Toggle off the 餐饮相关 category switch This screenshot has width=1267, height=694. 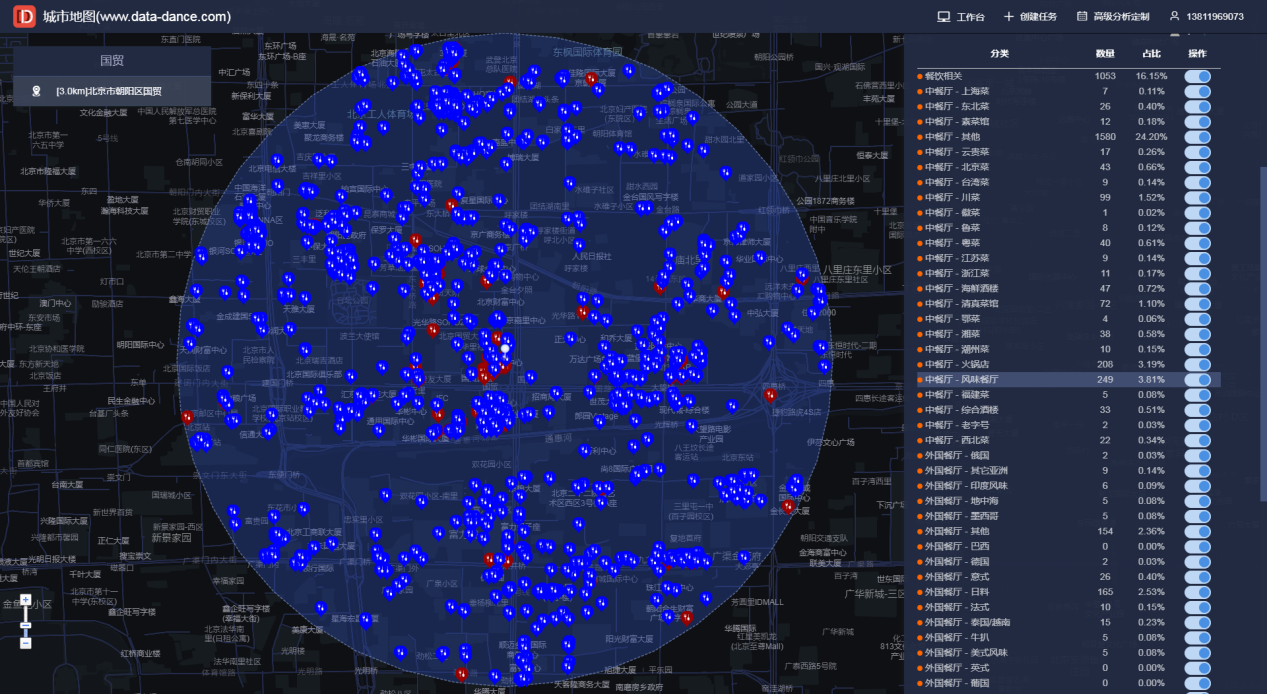point(1197,76)
